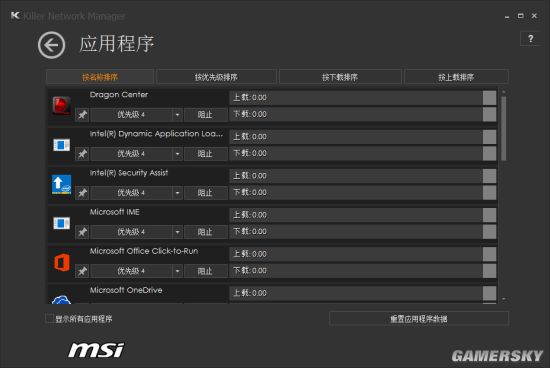Screen dimensions: 550x368
Task: Toggle the 显示所有应用程序 checkbox
Action: tap(49, 319)
